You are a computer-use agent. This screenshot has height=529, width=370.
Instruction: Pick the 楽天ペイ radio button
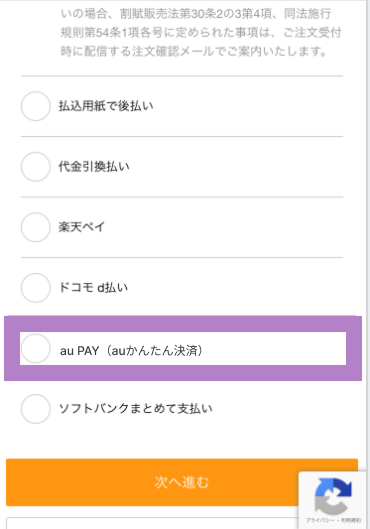coord(36,227)
